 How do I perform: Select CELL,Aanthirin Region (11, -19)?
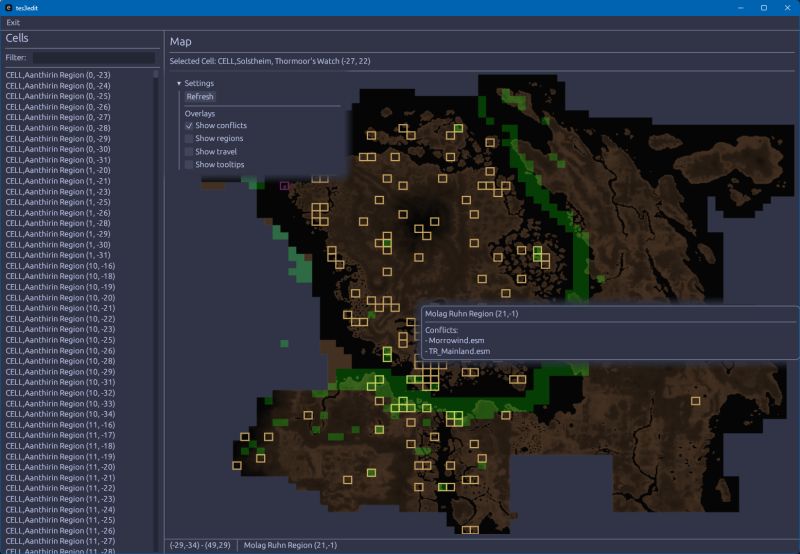tap(60, 457)
